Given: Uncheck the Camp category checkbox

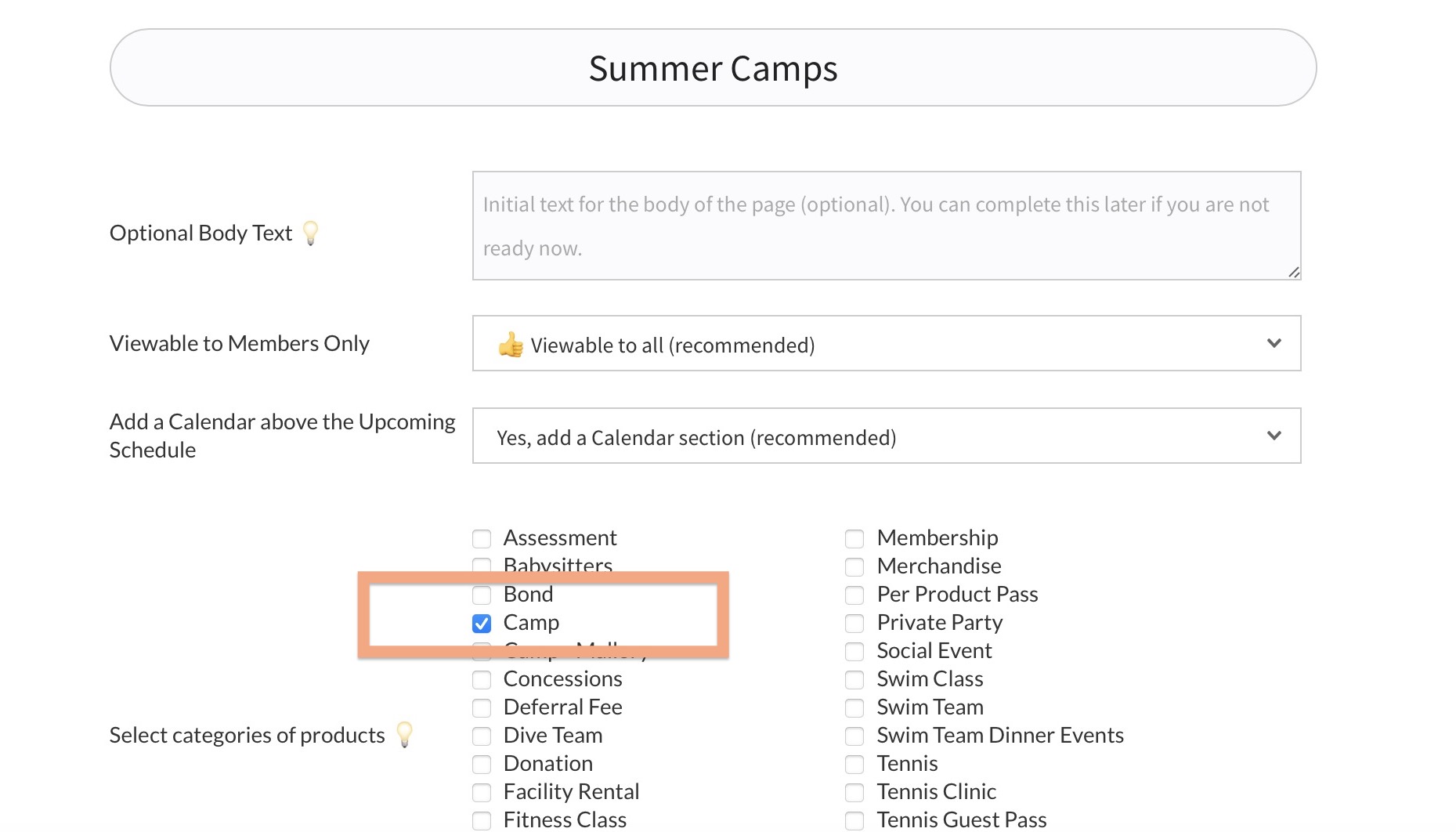Looking at the screenshot, I should [x=482, y=624].
